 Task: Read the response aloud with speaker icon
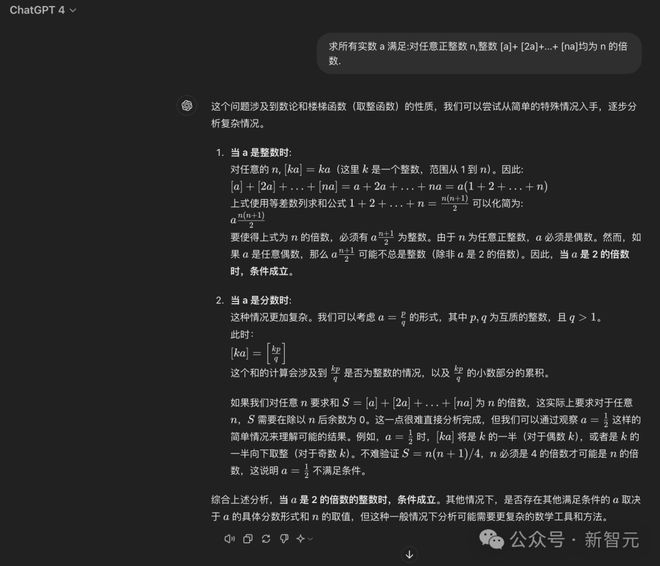[x=229, y=539]
